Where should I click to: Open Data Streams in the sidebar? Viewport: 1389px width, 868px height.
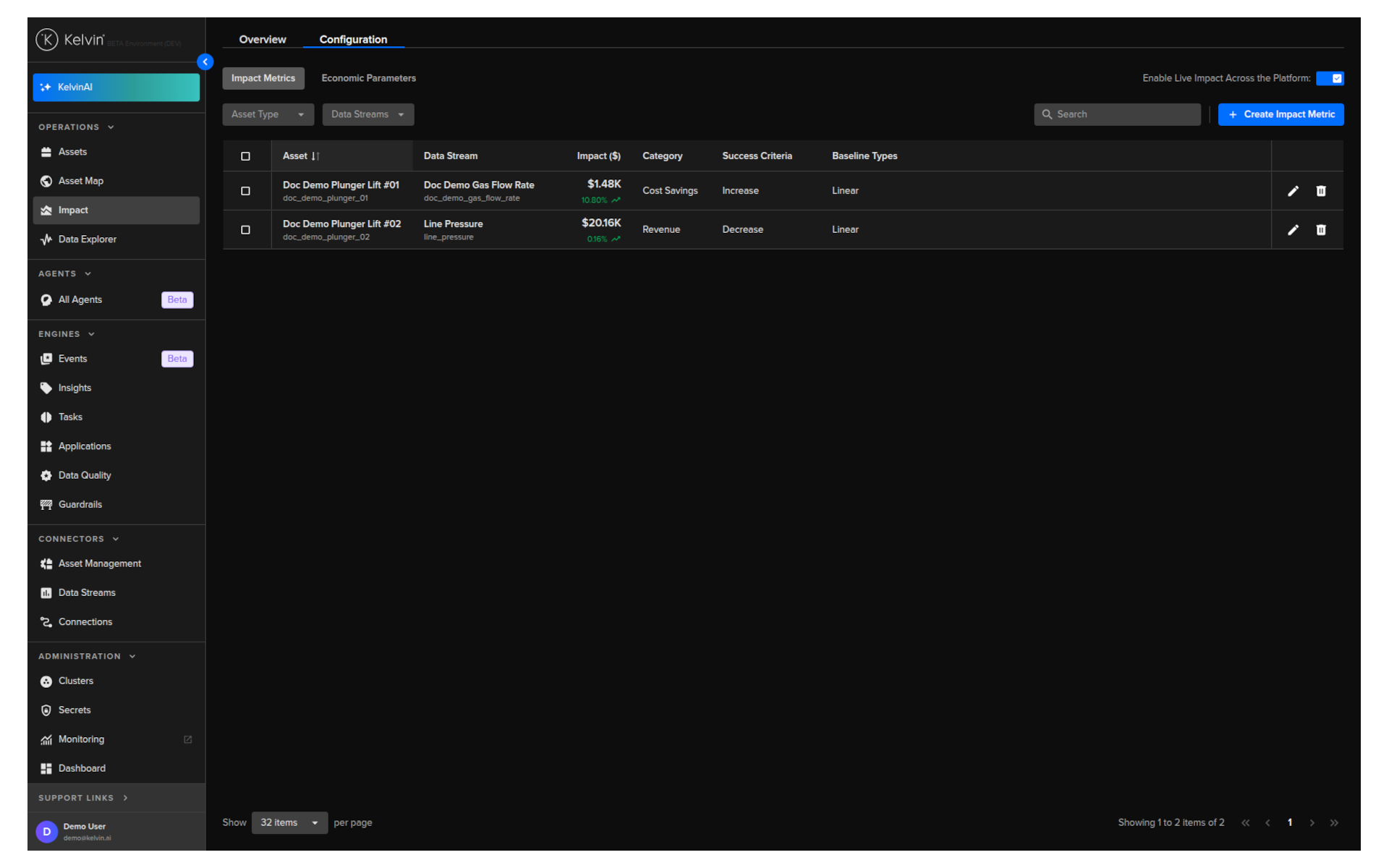click(x=116, y=592)
